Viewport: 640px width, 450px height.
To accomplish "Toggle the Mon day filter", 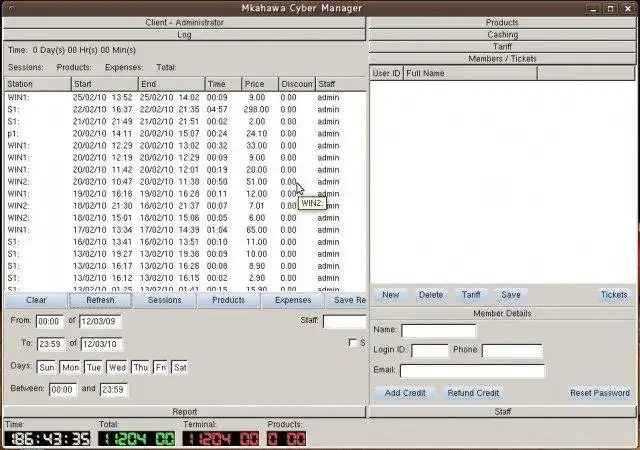I will [x=70, y=368].
